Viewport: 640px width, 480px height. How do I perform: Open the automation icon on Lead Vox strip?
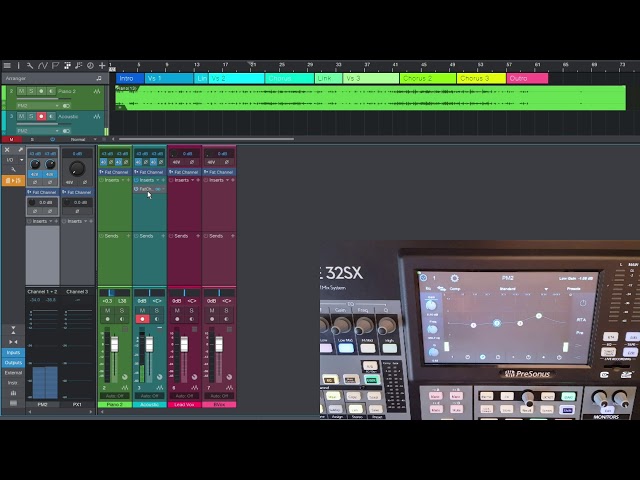pos(194,387)
